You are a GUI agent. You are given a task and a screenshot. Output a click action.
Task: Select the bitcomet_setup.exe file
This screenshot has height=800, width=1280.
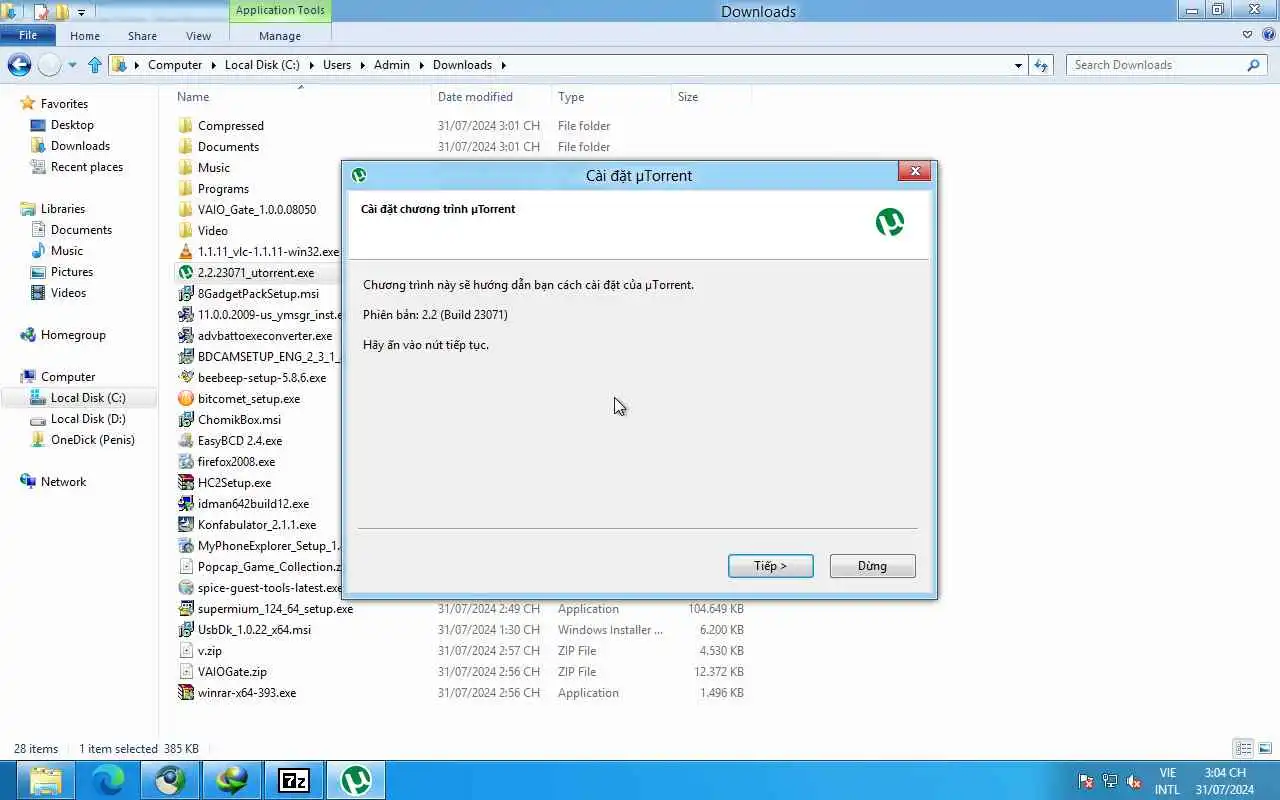249,399
